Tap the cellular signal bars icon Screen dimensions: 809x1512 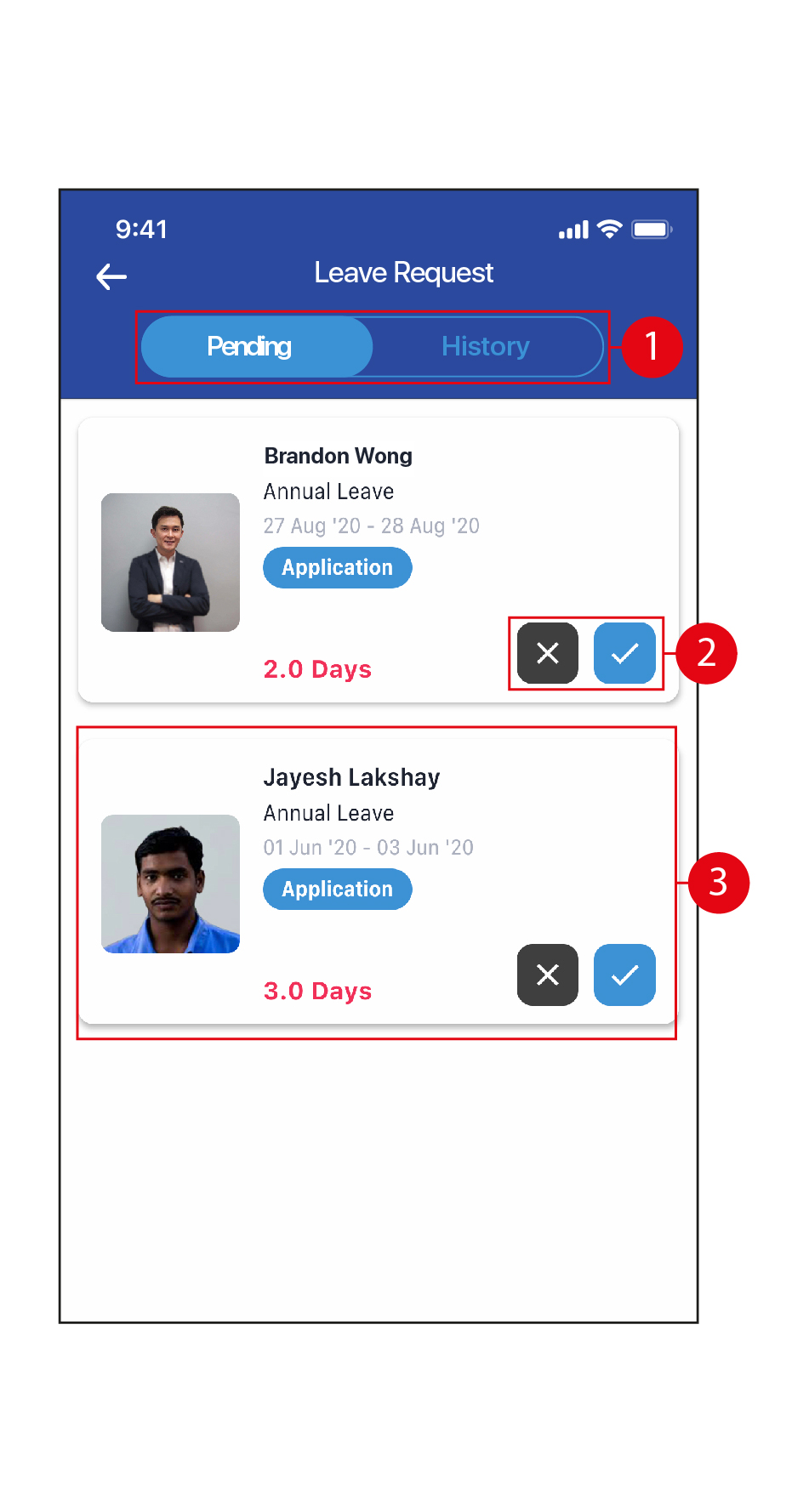click(573, 230)
